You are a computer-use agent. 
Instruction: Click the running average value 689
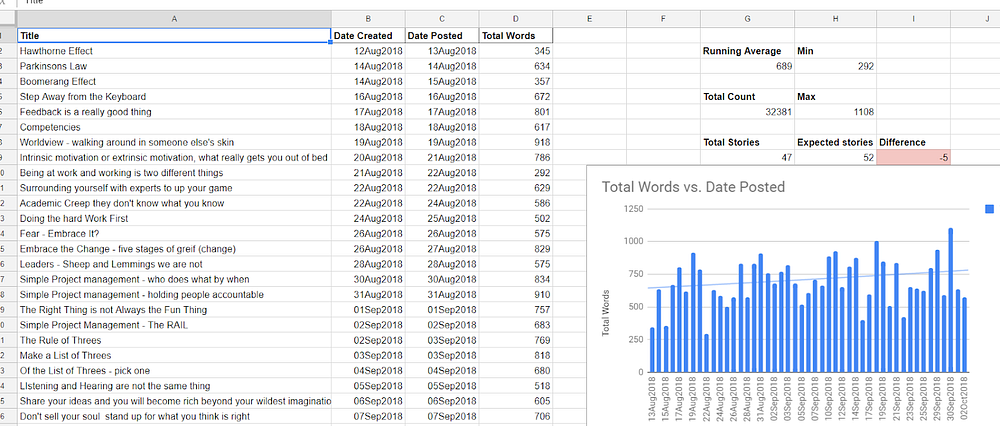click(x=747, y=66)
